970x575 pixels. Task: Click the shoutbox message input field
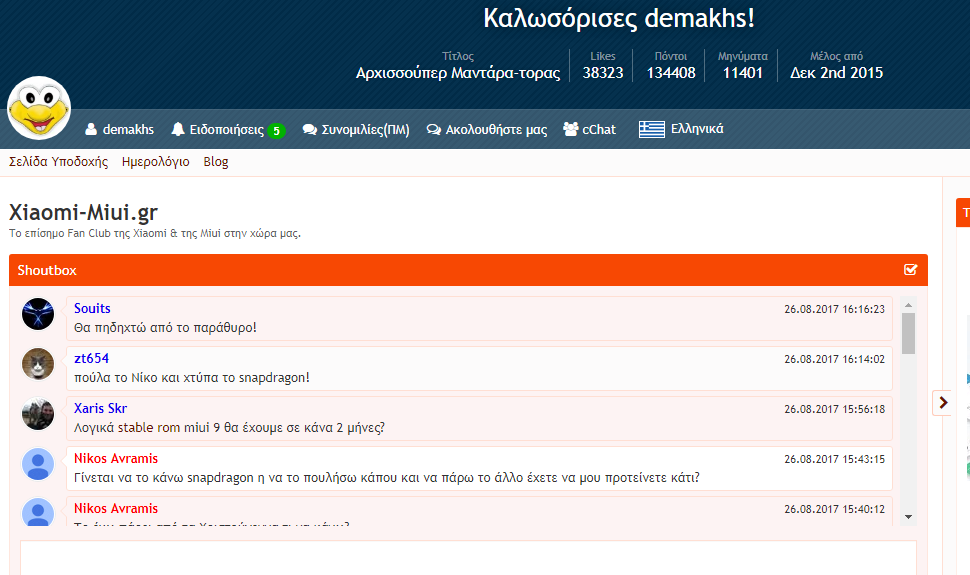(468, 558)
